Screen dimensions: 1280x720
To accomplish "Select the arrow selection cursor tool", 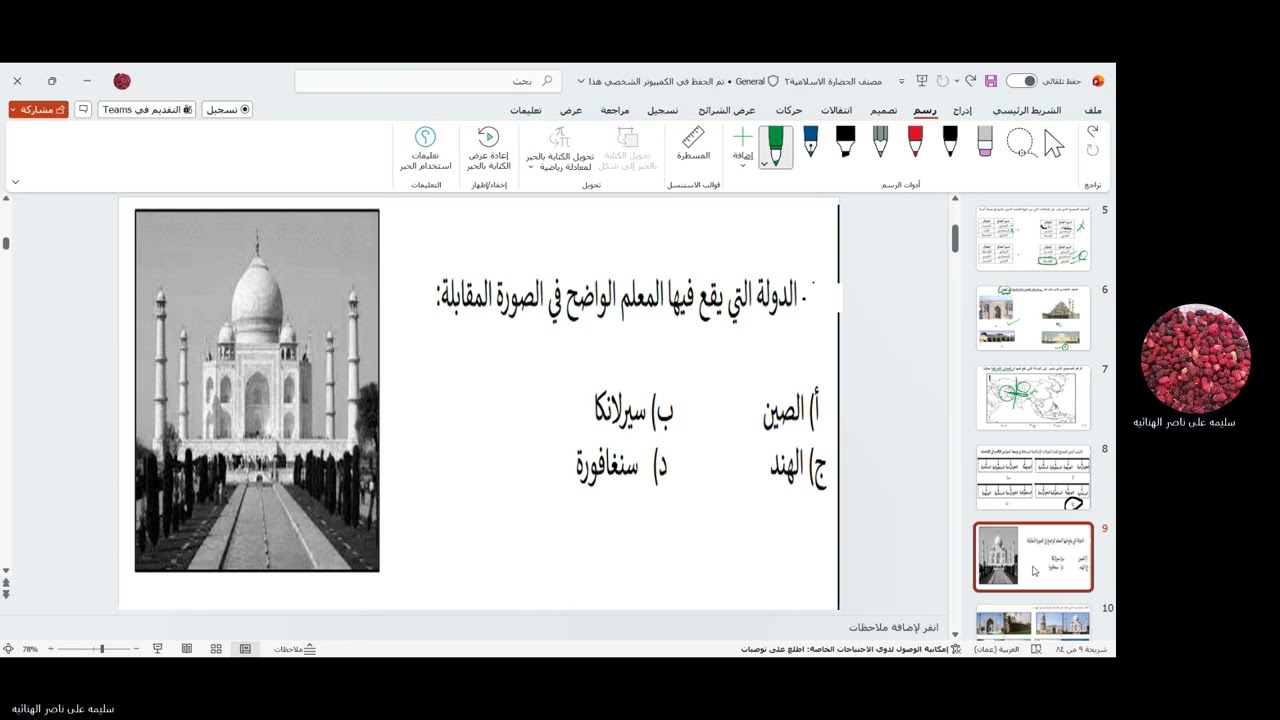I will tap(1054, 144).
